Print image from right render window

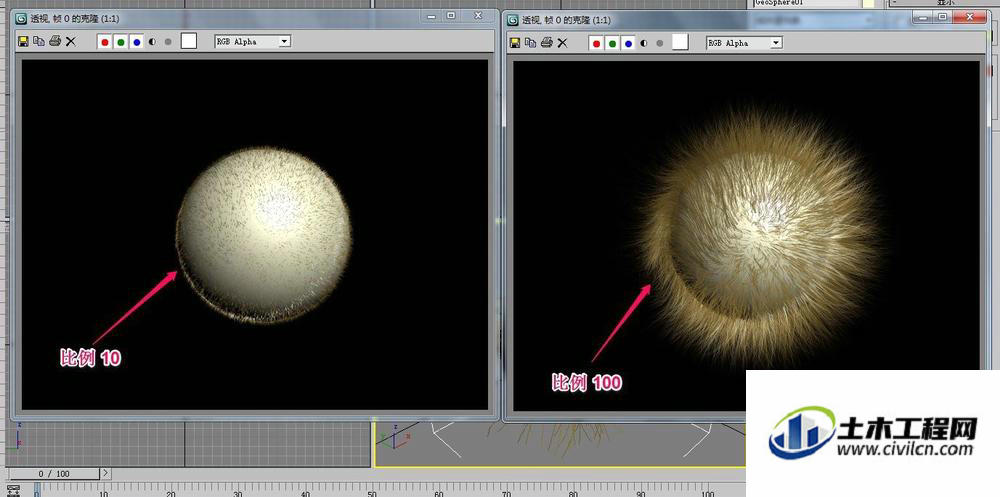pos(547,43)
